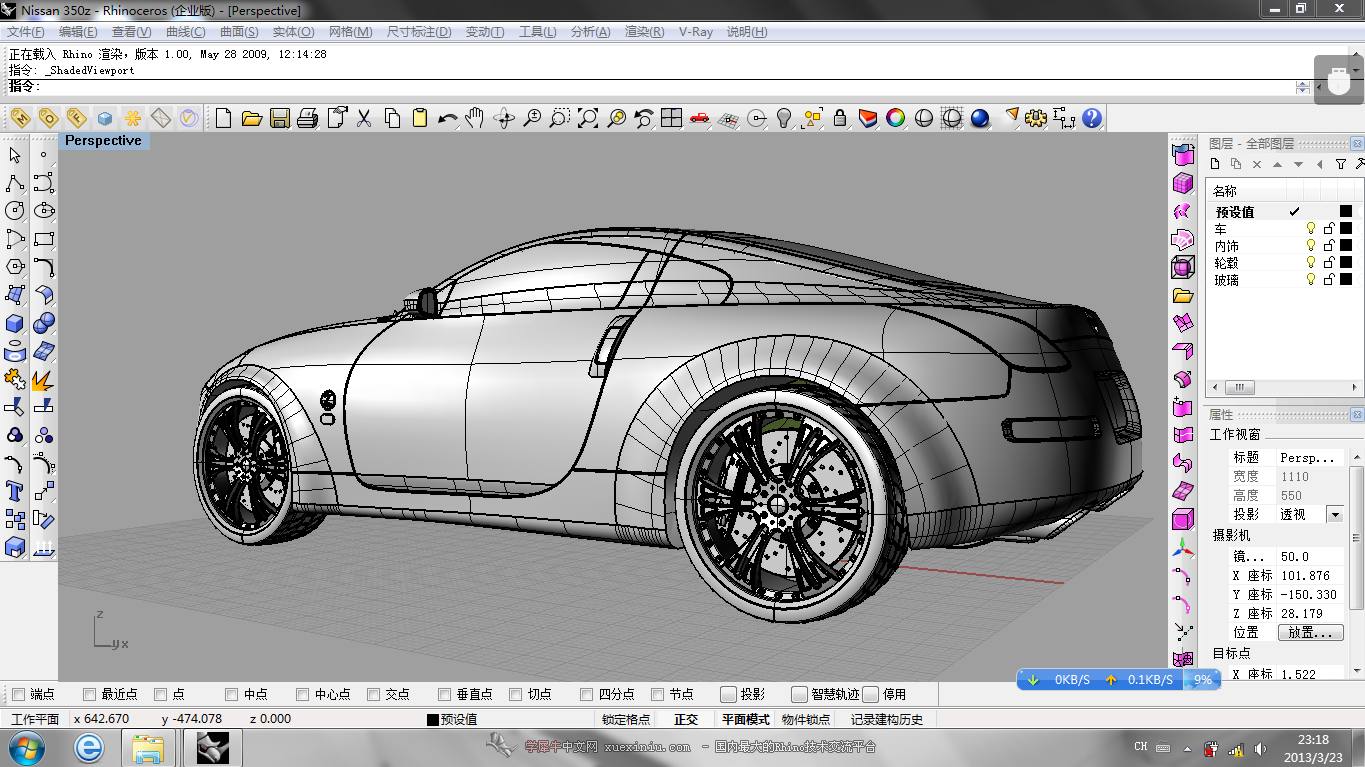Open Help with the blue question mark
This screenshot has height=767, width=1365.
click(x=1092, y=118)
